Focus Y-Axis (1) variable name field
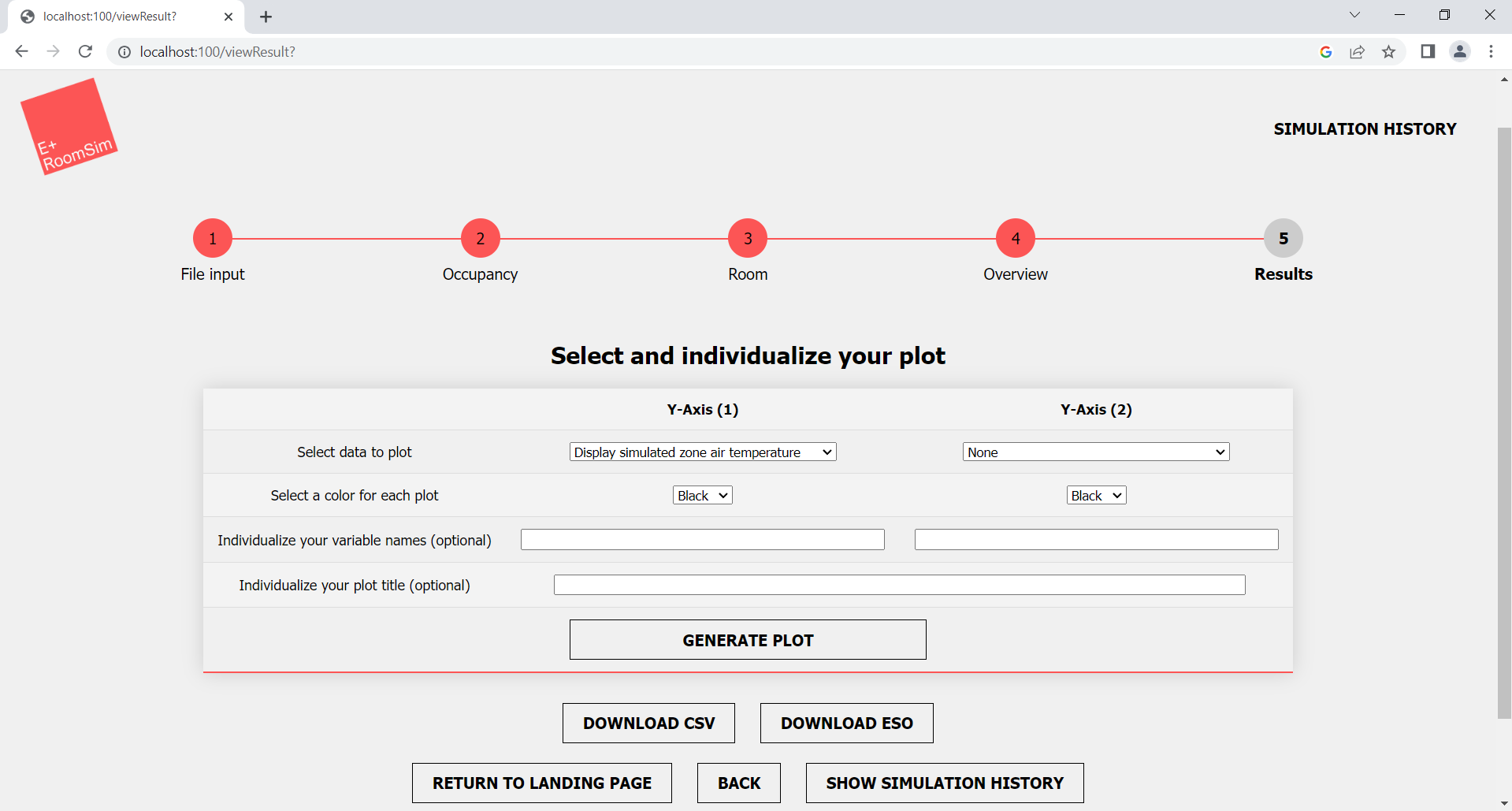 point(702,540)
